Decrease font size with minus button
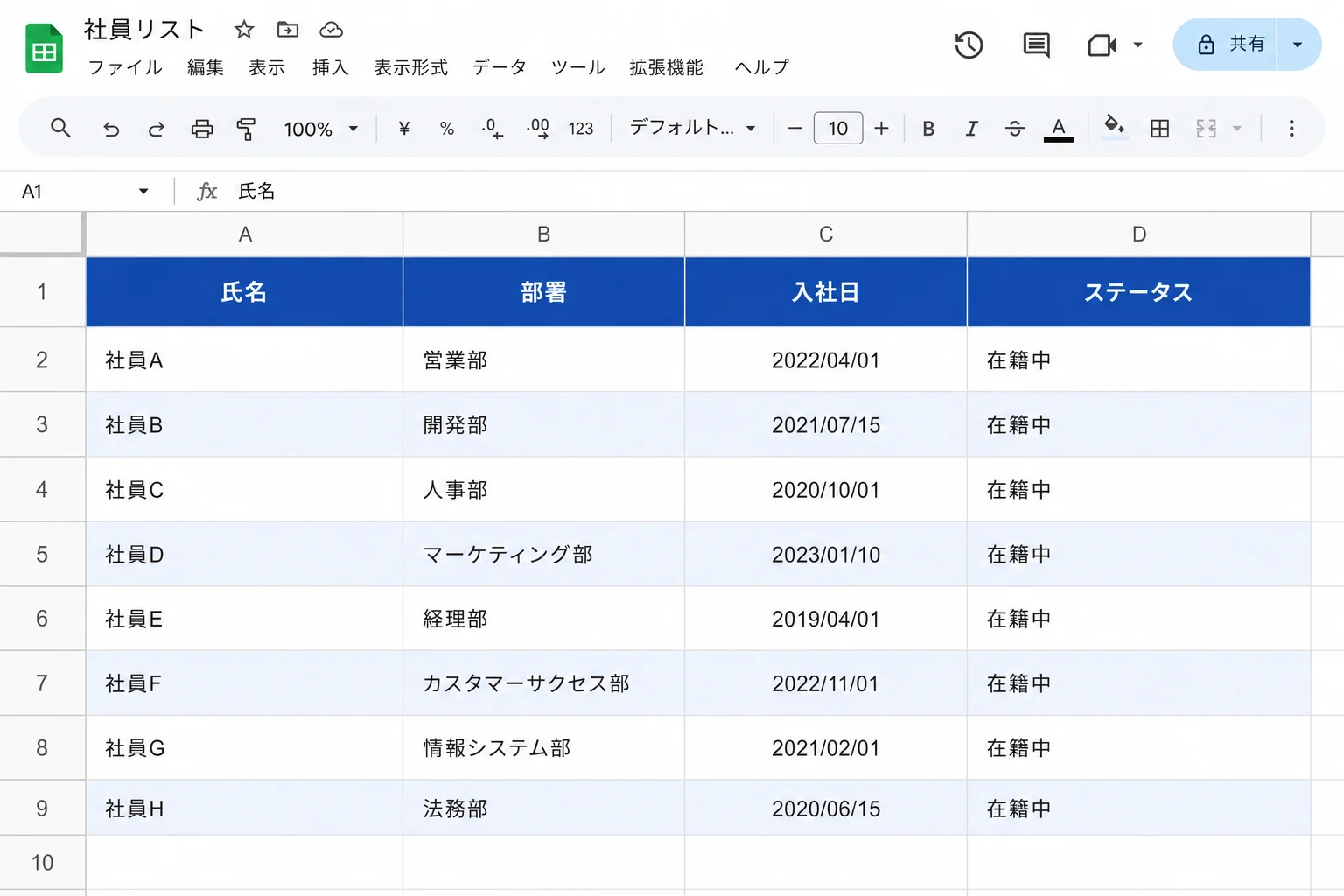The image size is (1344, 896). coord(794,129)
